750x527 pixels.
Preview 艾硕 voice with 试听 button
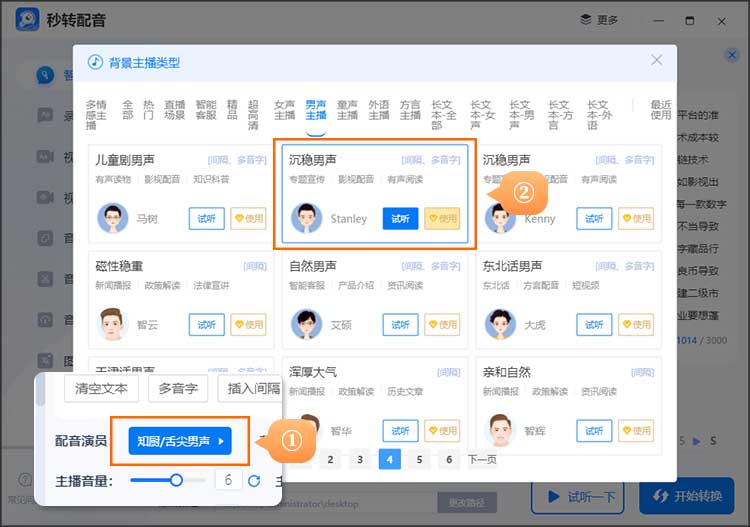coord(400,325)
